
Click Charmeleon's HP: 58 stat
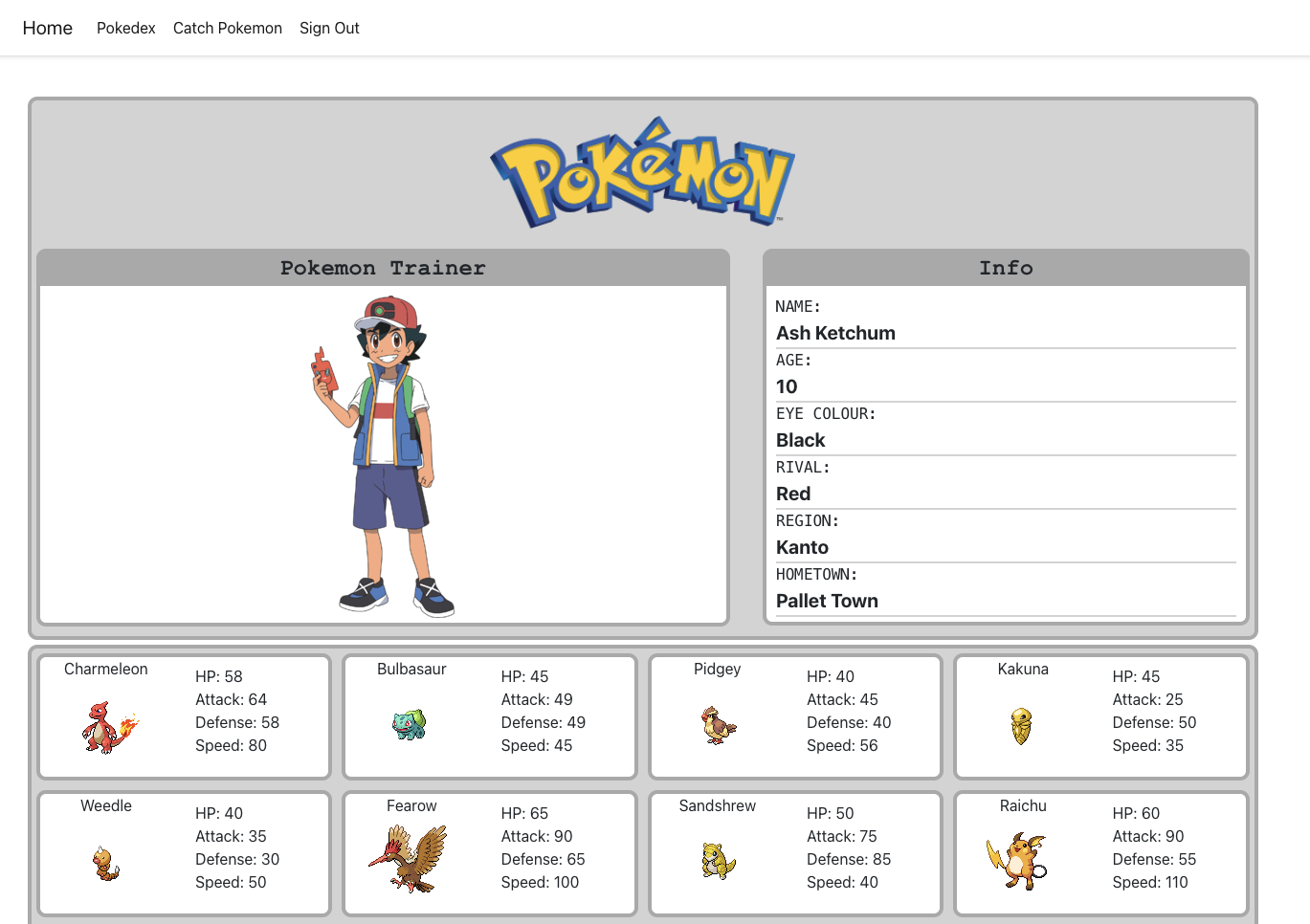pyautogui.click(x=219, y=676)
